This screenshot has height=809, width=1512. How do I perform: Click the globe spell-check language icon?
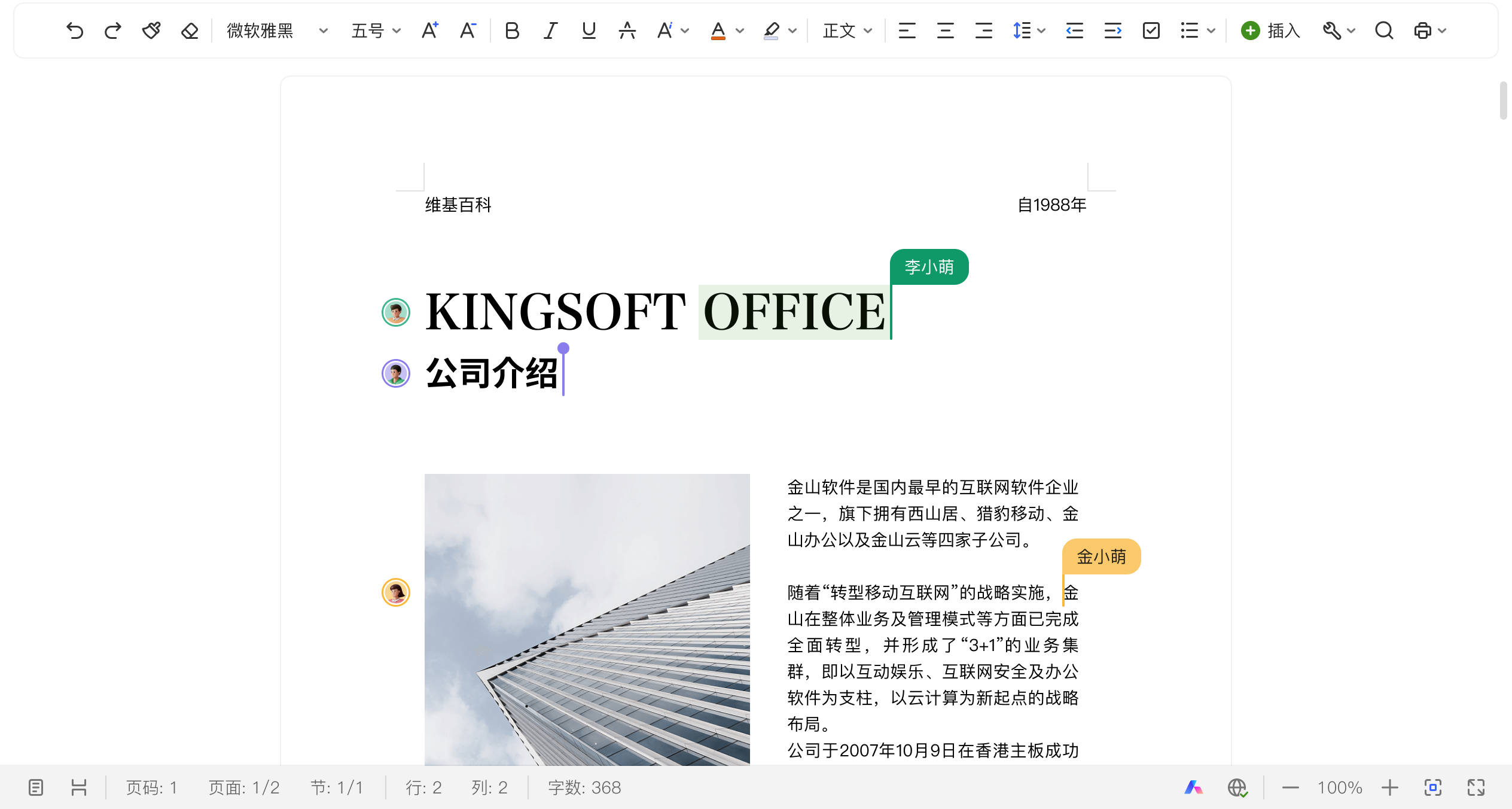point(1237,787)
